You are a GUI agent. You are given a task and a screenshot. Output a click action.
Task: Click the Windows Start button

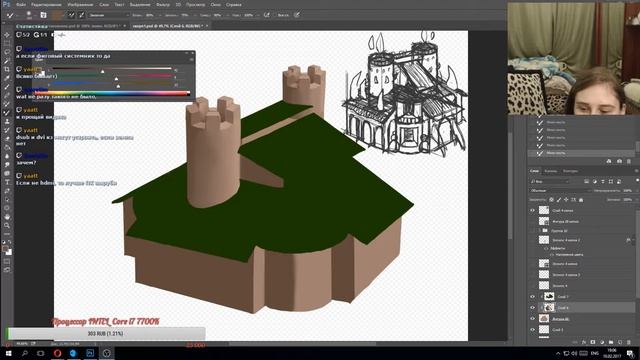[x=8, y=353]
